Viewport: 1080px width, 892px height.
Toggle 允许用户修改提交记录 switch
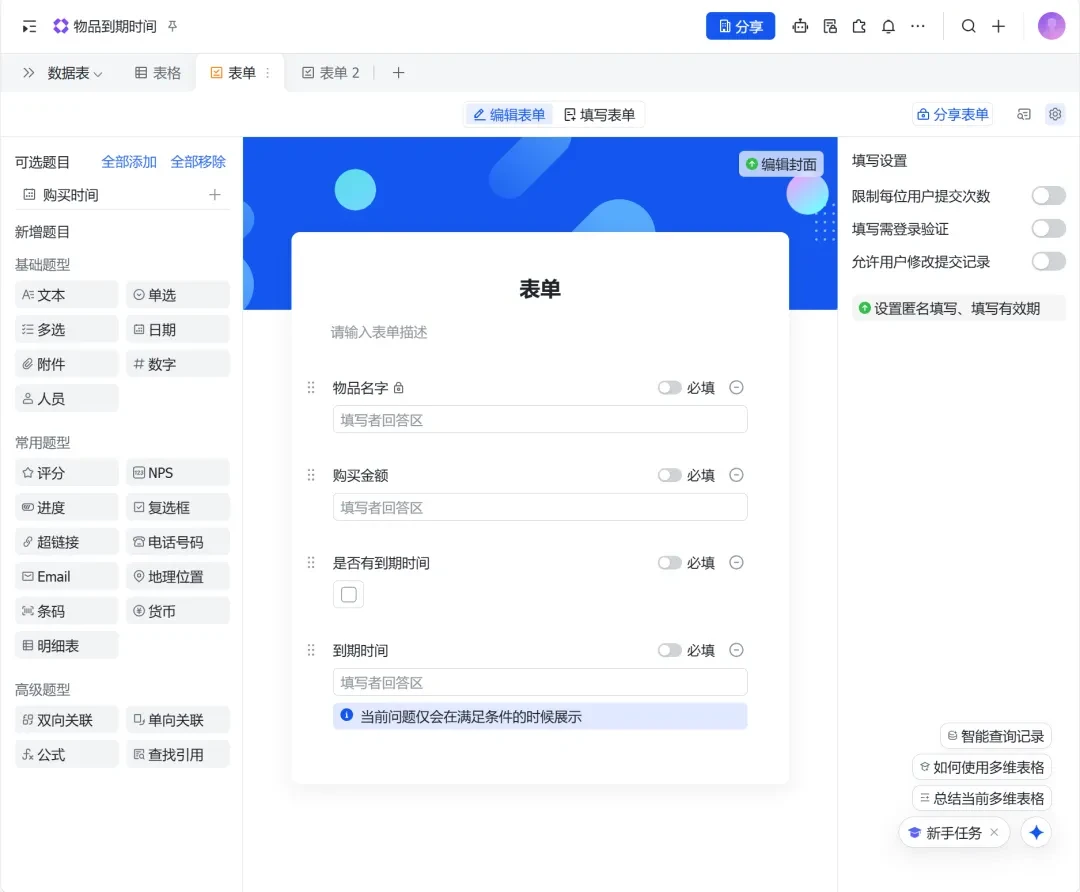click(x=1048, y=262)
